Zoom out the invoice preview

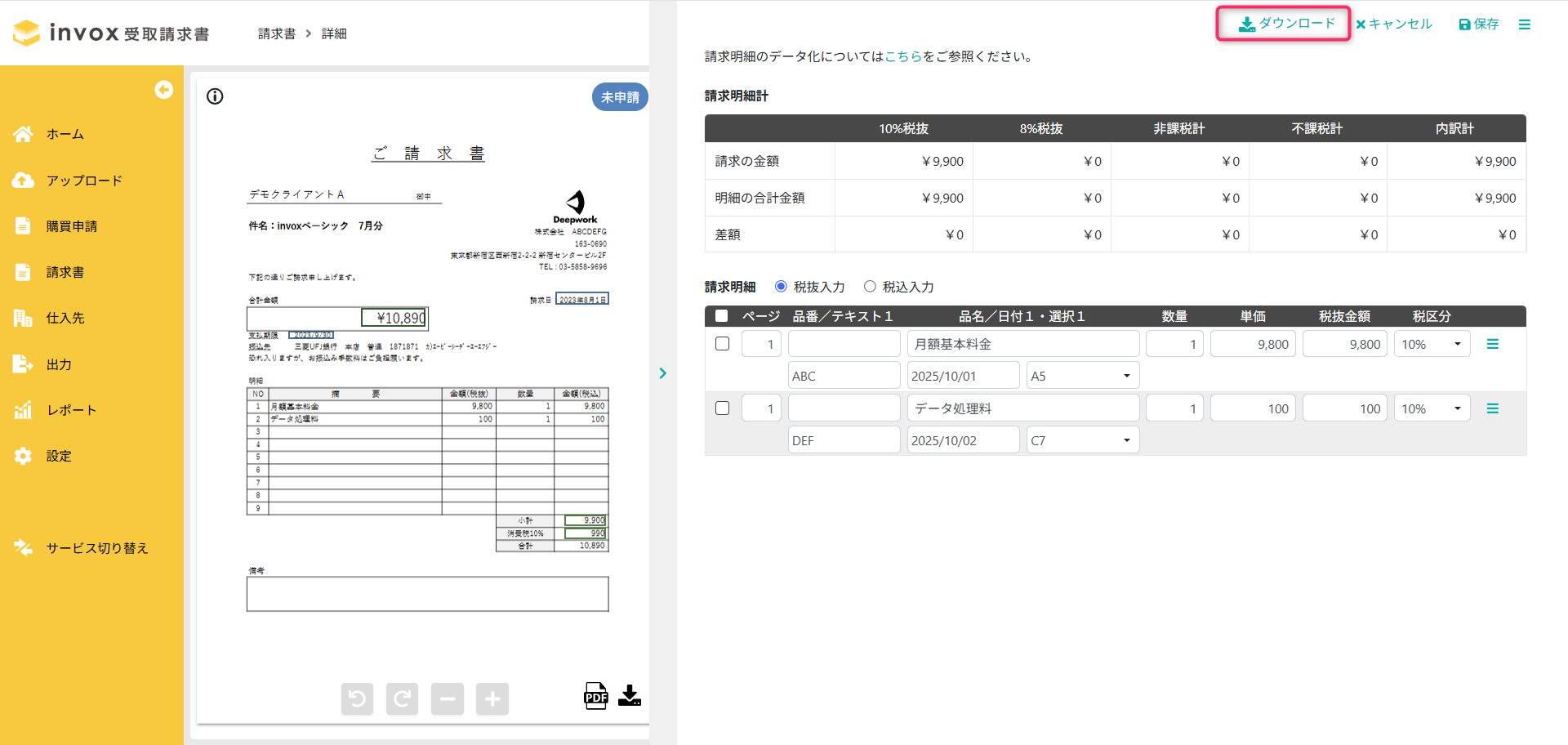point(448,698)
